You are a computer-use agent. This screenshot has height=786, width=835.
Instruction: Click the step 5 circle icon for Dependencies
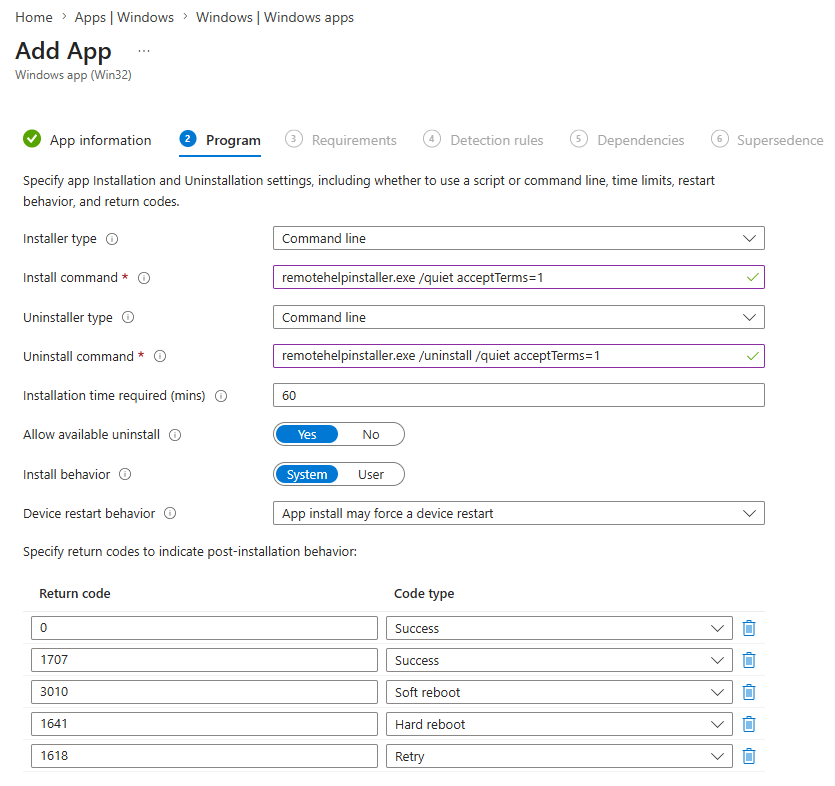coord(579,139)
